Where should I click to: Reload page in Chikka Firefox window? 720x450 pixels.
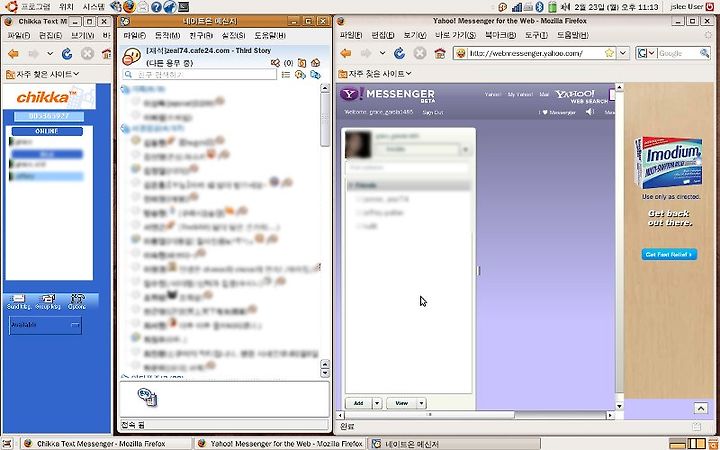click(x=67, y=54)
